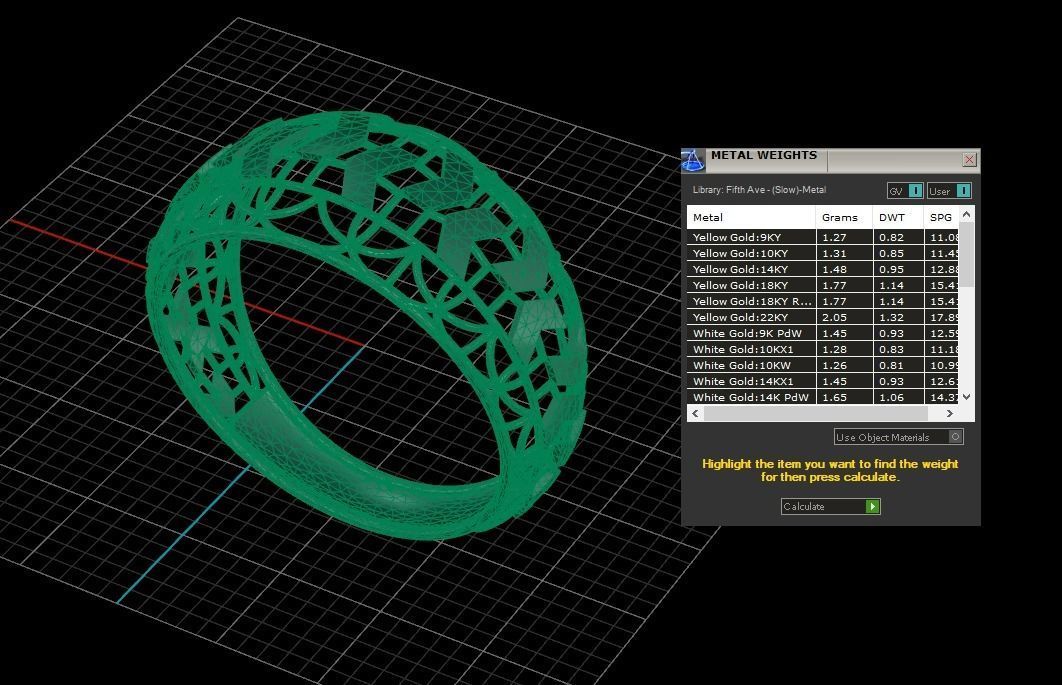Select the Yellow Gold:10KY row
Viewport: 1062px width, 685px height.
(823, 253)
